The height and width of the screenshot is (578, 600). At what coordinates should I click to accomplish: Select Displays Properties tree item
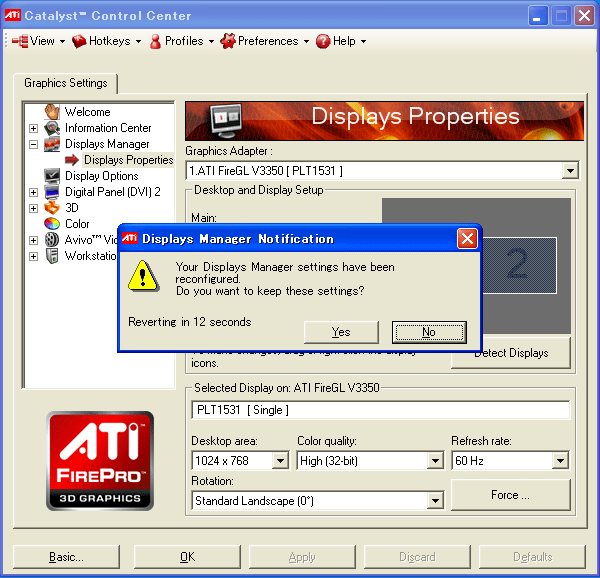pos(129,160)
